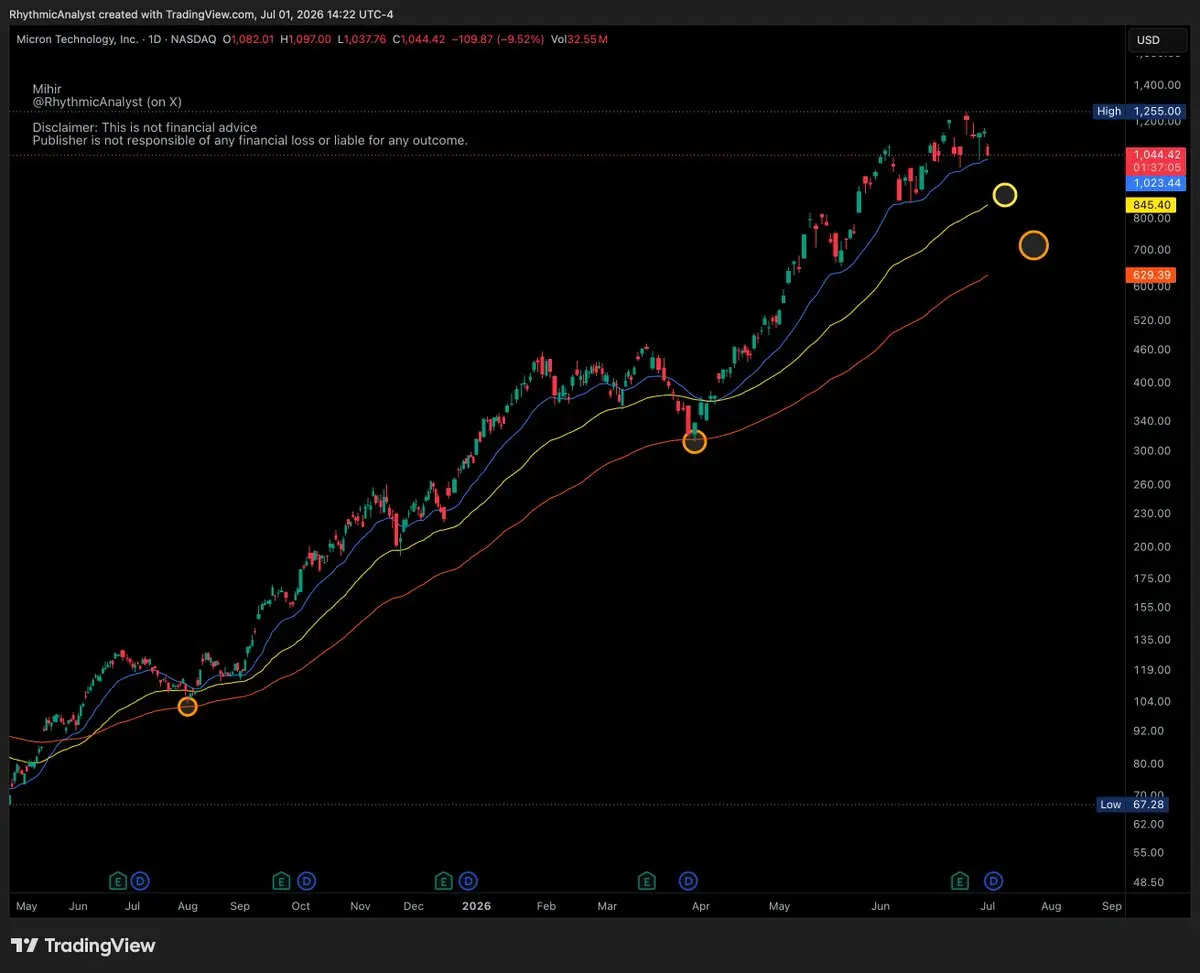Click the Vol 32.55 M volume readout
The height and width of the screenshot is (973, 1200).
[579, 39]
